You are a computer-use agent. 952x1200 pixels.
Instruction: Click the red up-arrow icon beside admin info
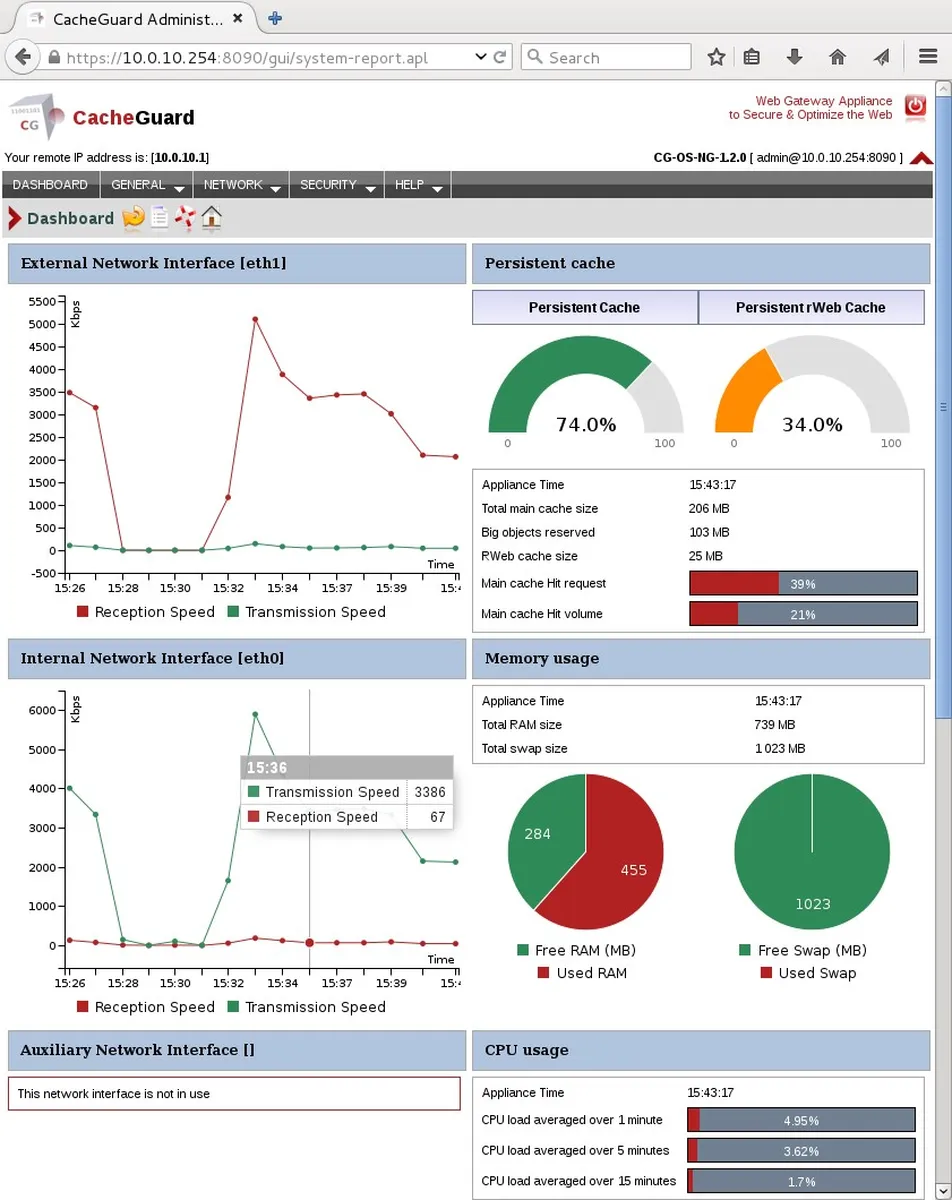pyautogui.click(x=922, y=158)
